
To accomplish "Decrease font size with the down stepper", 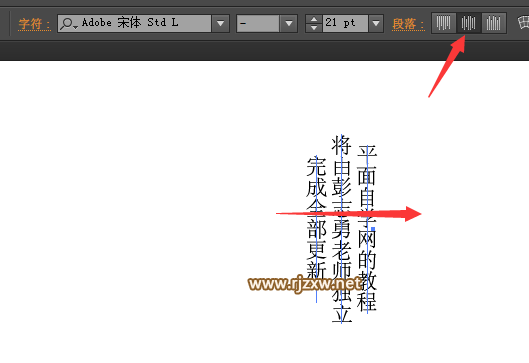I will click(x=314, y=28).
